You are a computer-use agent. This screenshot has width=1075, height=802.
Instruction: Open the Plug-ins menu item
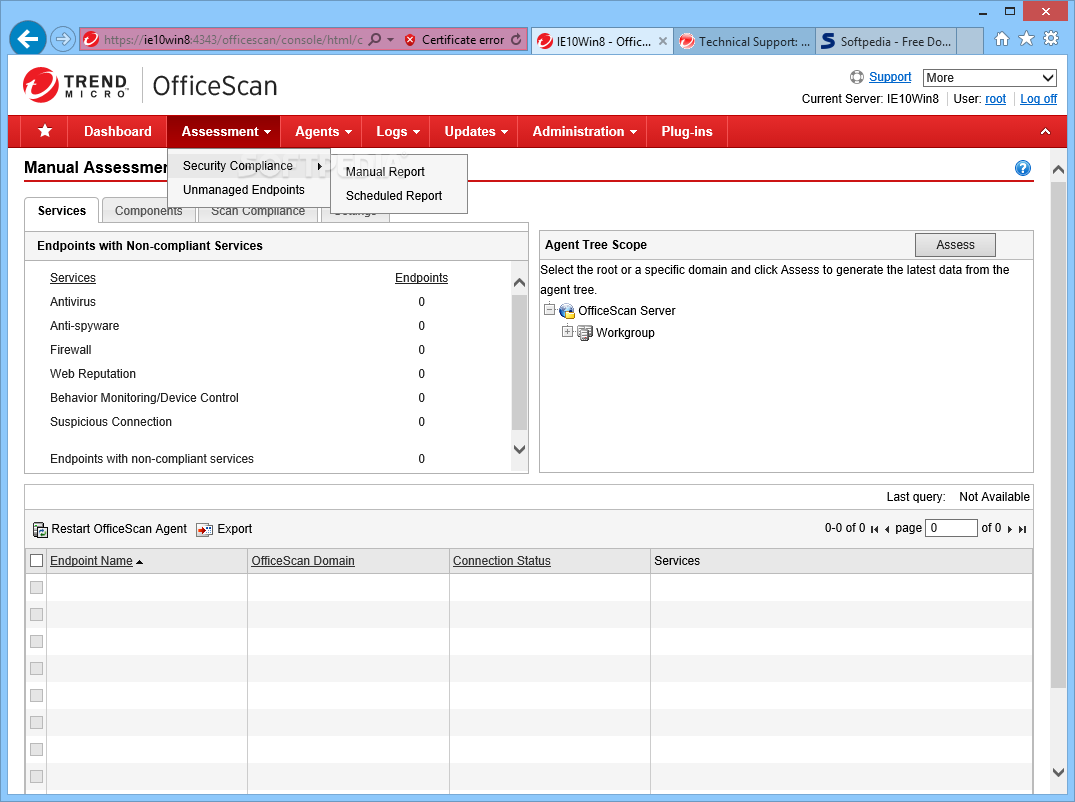pos(686,132)
